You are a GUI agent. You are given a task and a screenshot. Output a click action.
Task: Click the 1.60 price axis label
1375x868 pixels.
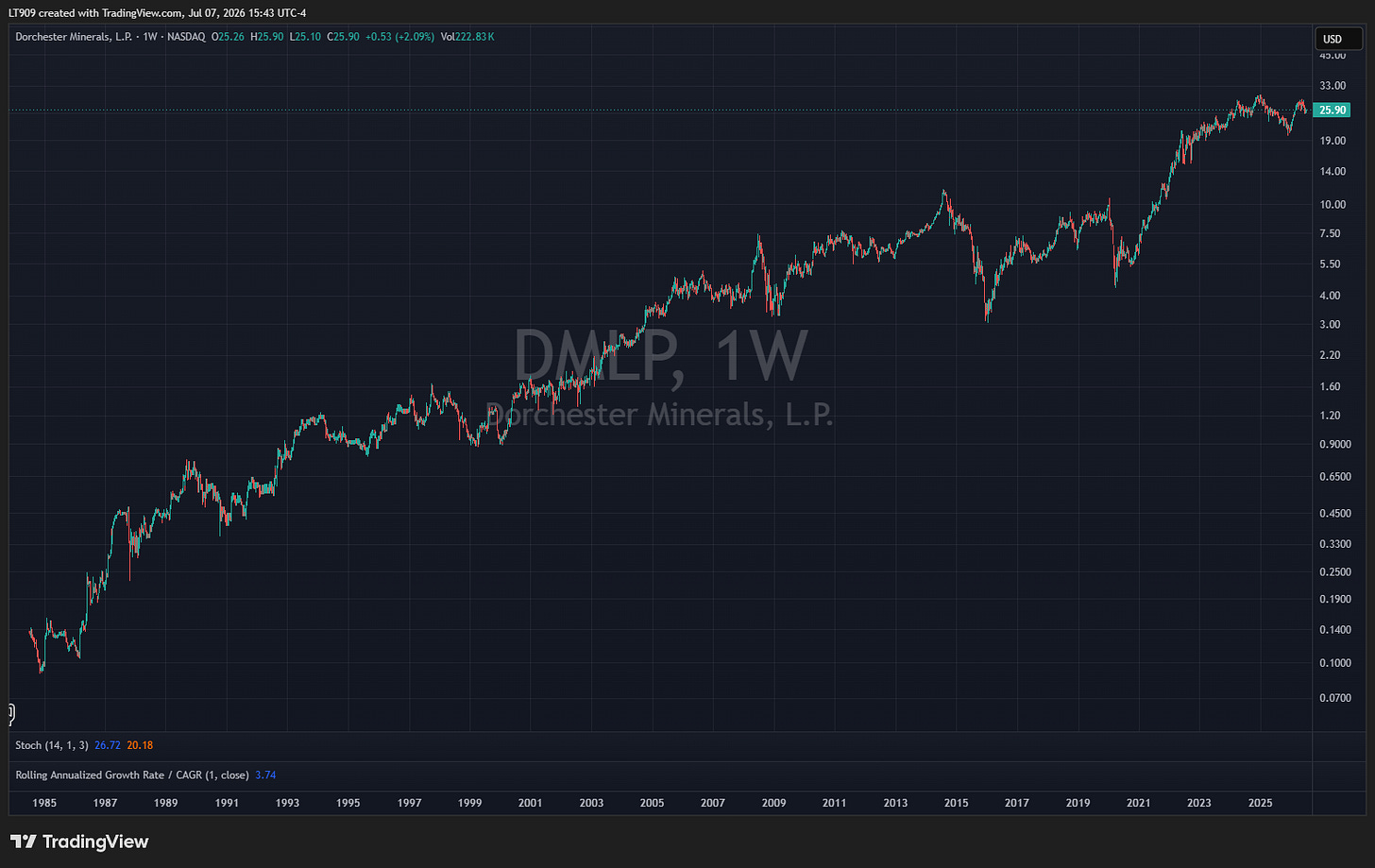(1330, 386)
